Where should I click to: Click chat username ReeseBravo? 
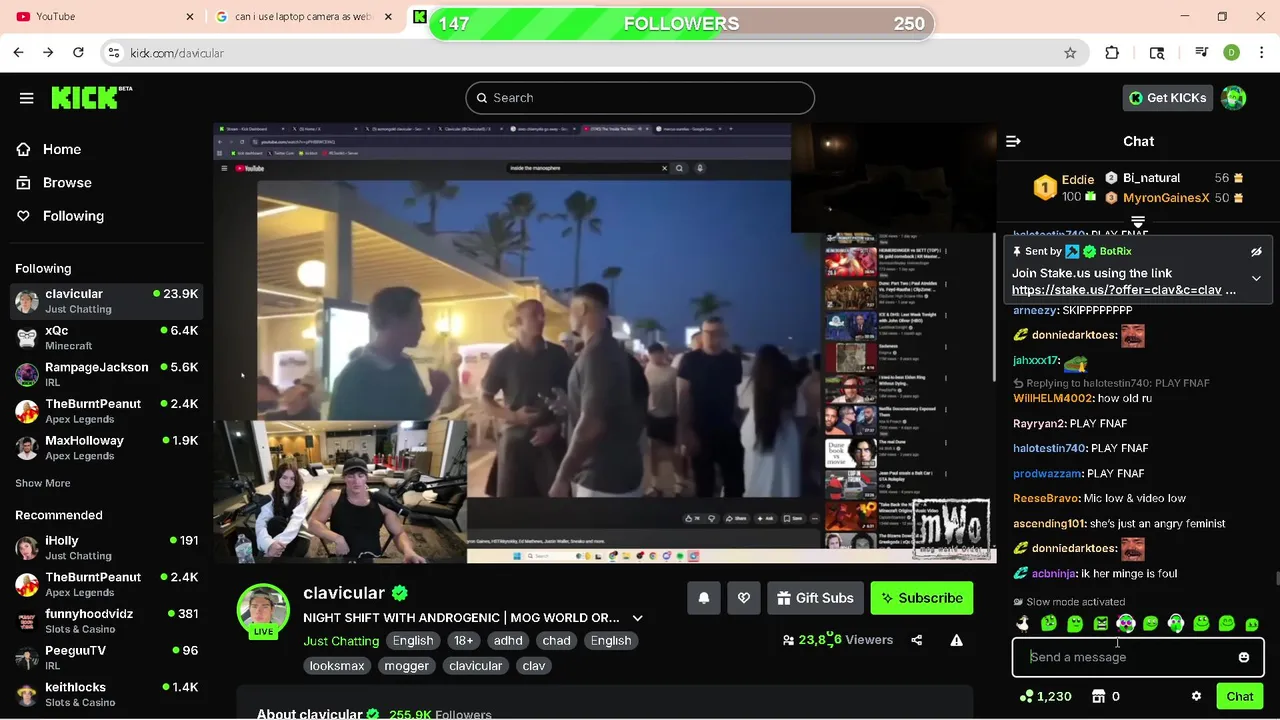1046,499
